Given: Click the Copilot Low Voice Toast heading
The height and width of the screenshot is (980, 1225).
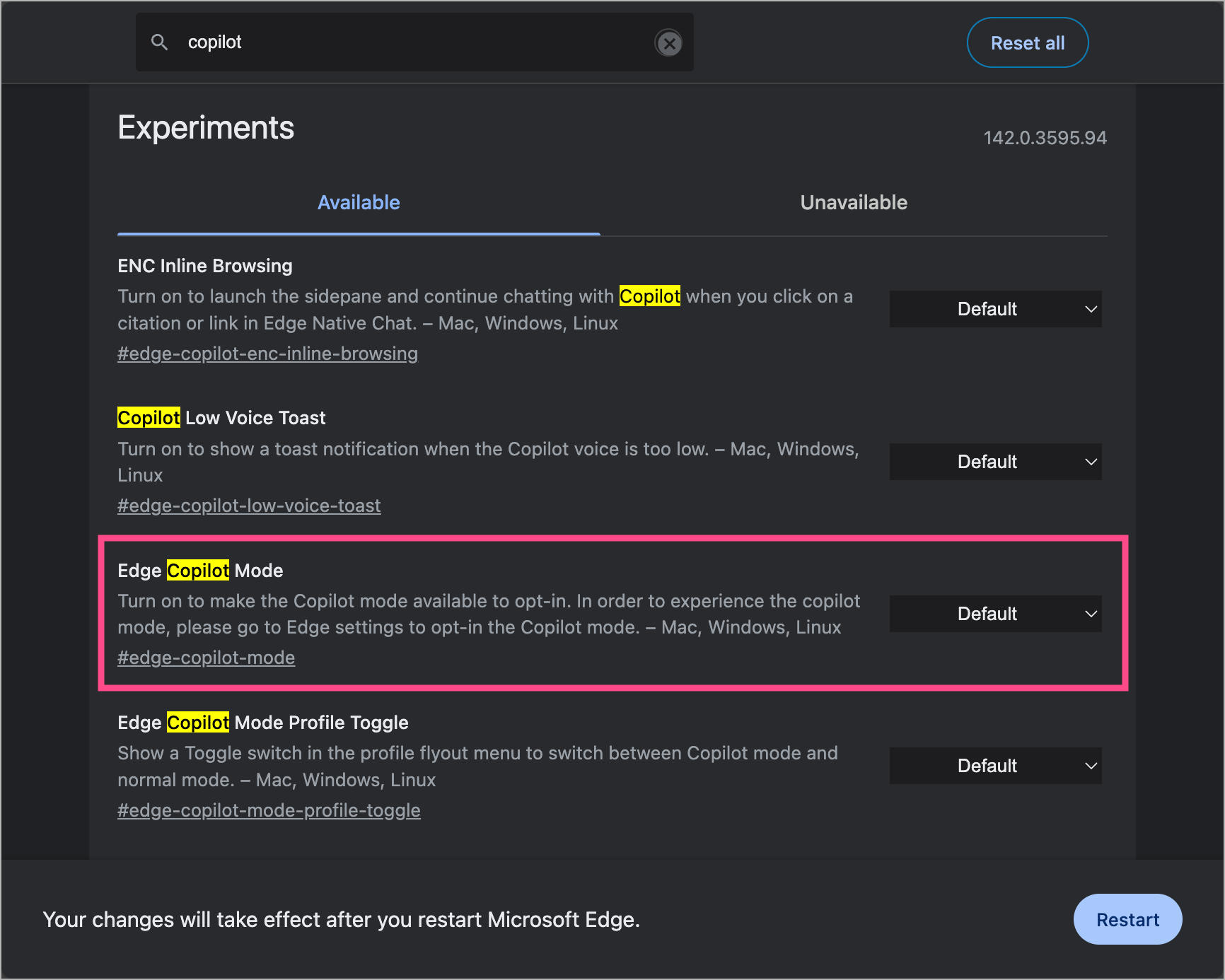Looking at the screenshot, I should tap(221, 418).
